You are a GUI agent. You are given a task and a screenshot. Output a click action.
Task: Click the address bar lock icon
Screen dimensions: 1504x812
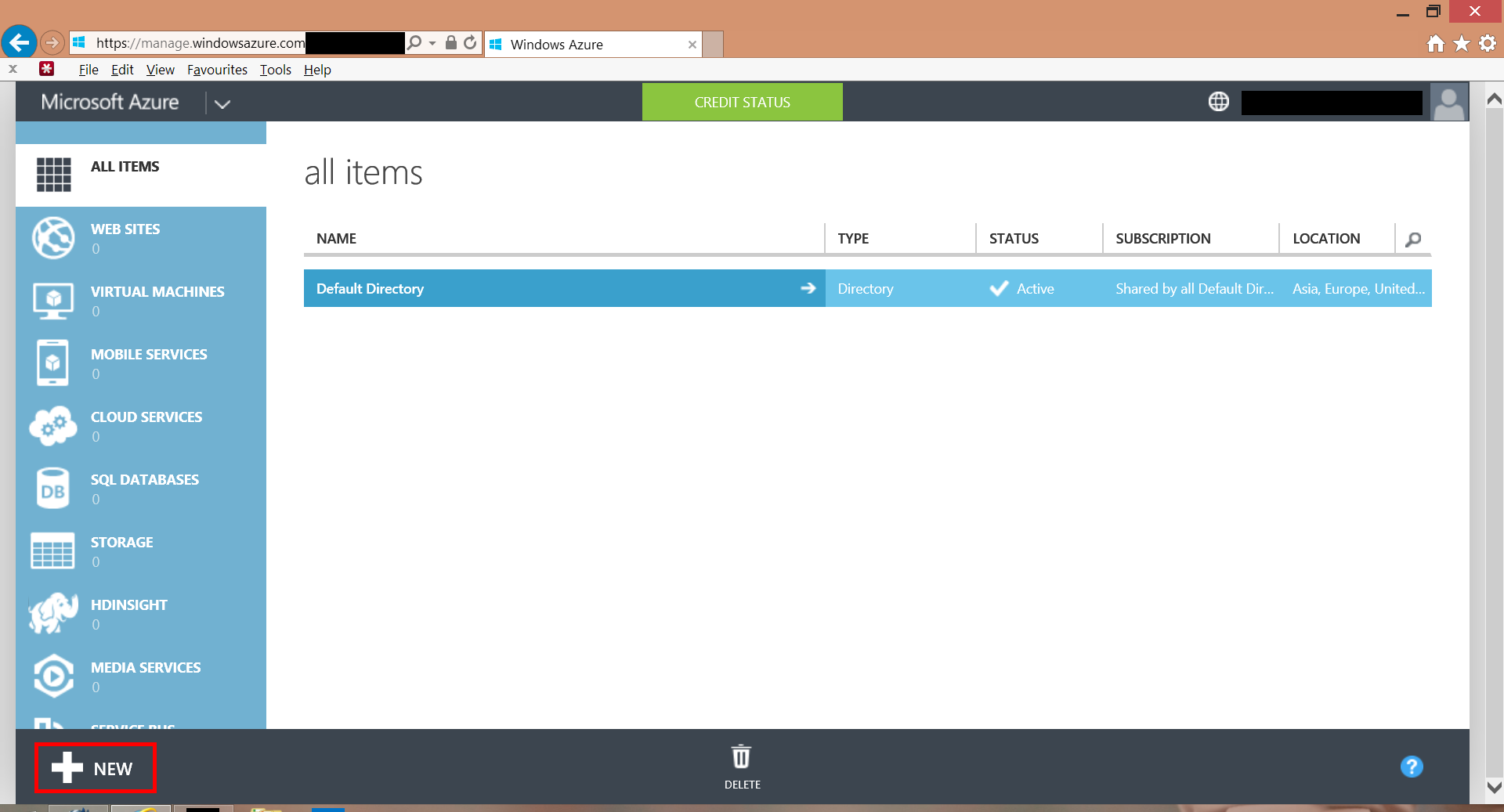451,43
